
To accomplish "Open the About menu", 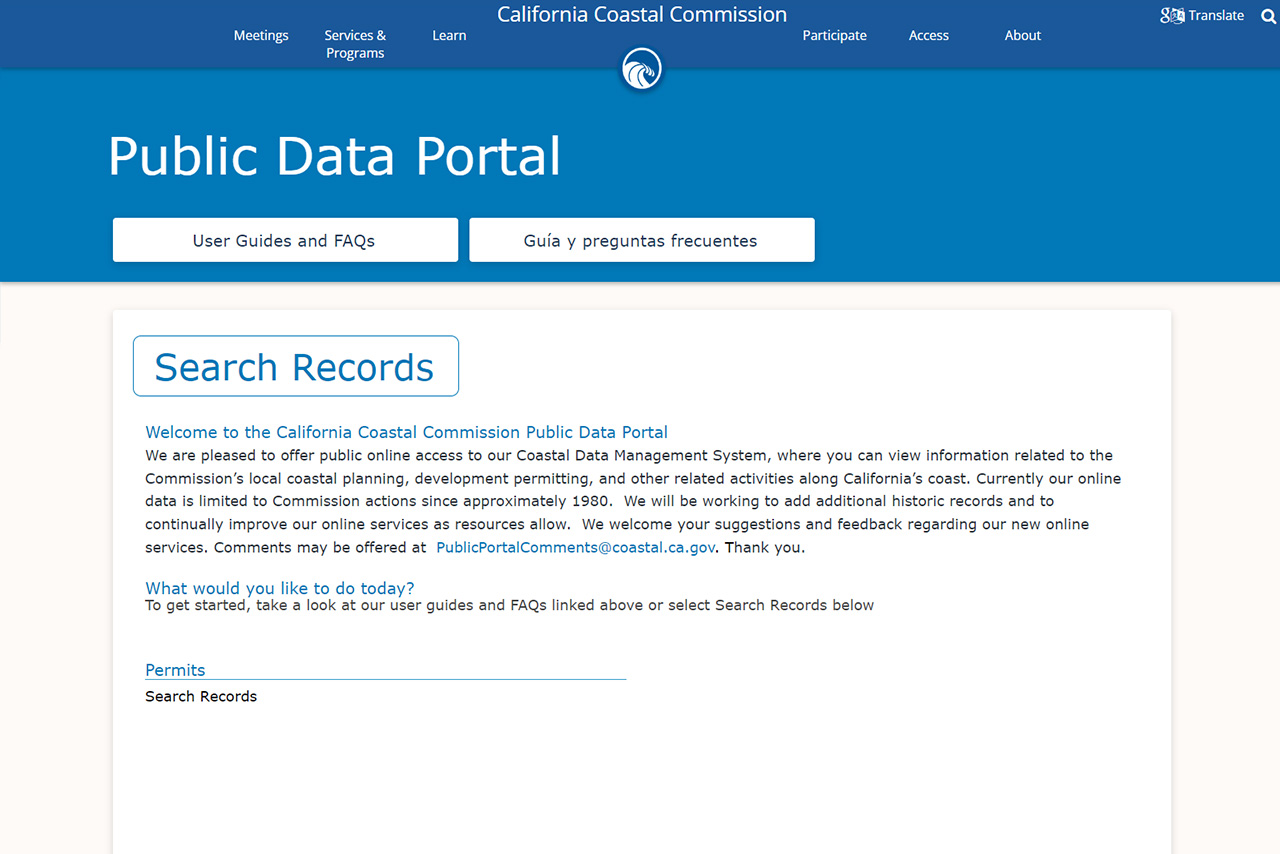I will 1023,35.
